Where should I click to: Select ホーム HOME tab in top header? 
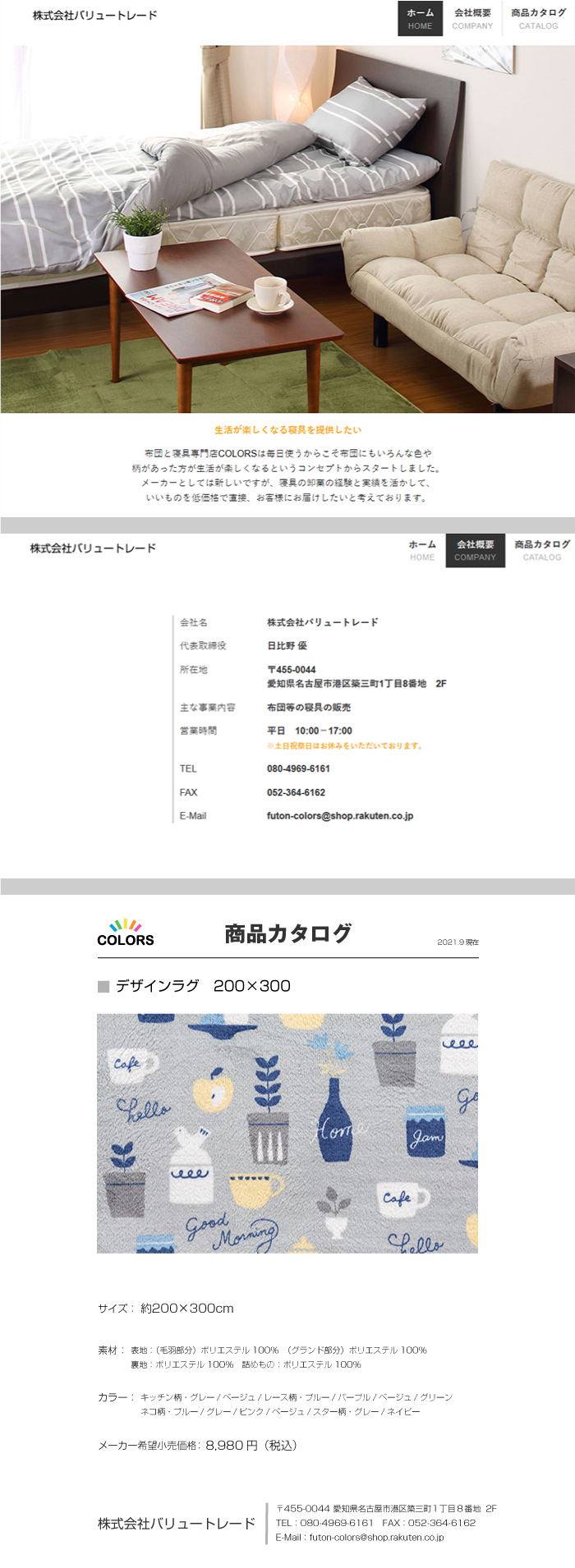(x=420, y=19)
